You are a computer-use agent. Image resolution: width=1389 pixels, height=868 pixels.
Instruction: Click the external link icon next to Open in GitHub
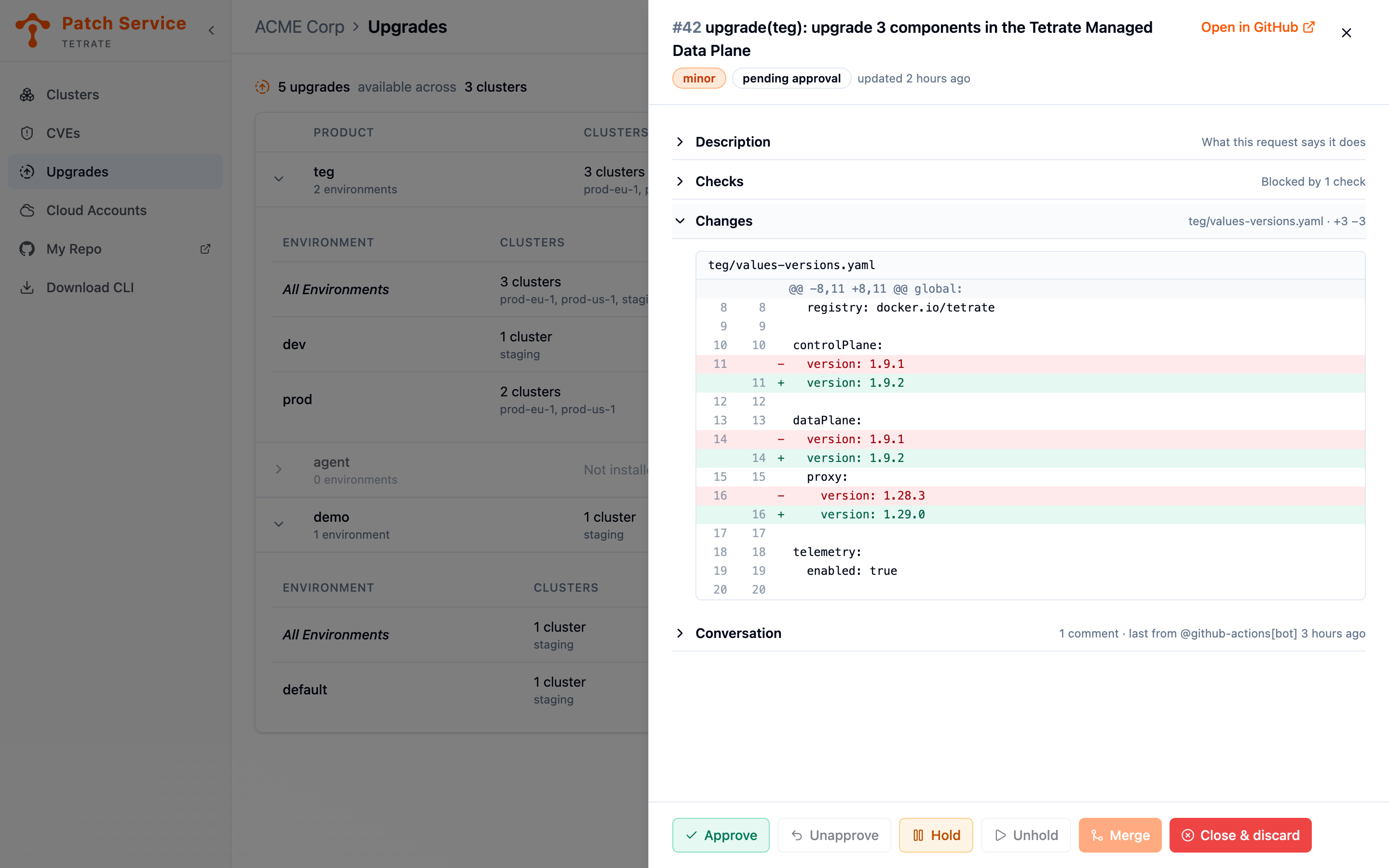tap(1309, 27)
